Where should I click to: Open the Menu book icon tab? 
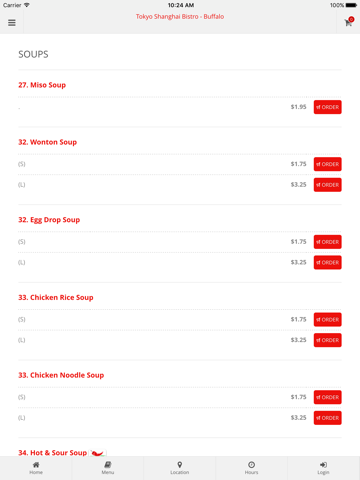click(x=108, y=465)
